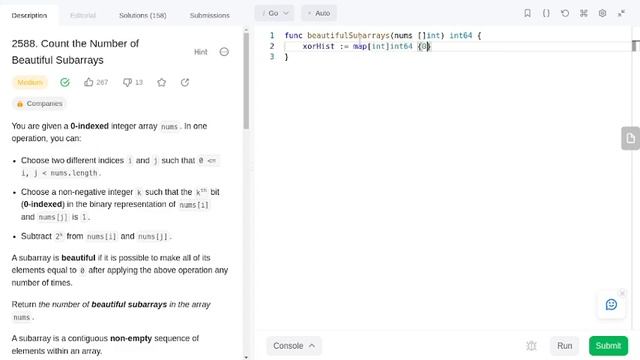Open the Companies locked tag
Image resolution: width=640 pixels, height=360 pixels.
click(x=40, y=104)
